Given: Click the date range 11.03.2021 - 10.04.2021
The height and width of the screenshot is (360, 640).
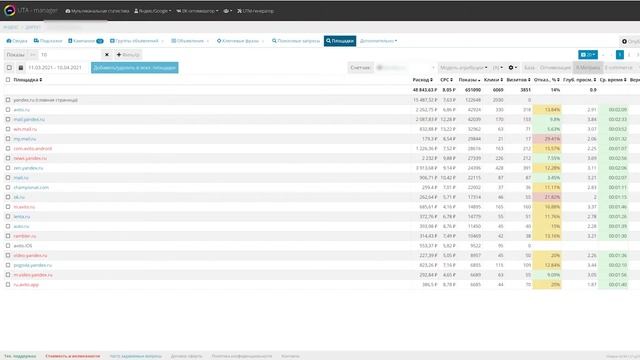Looking at the screenshot, I should tap(55, 67).
